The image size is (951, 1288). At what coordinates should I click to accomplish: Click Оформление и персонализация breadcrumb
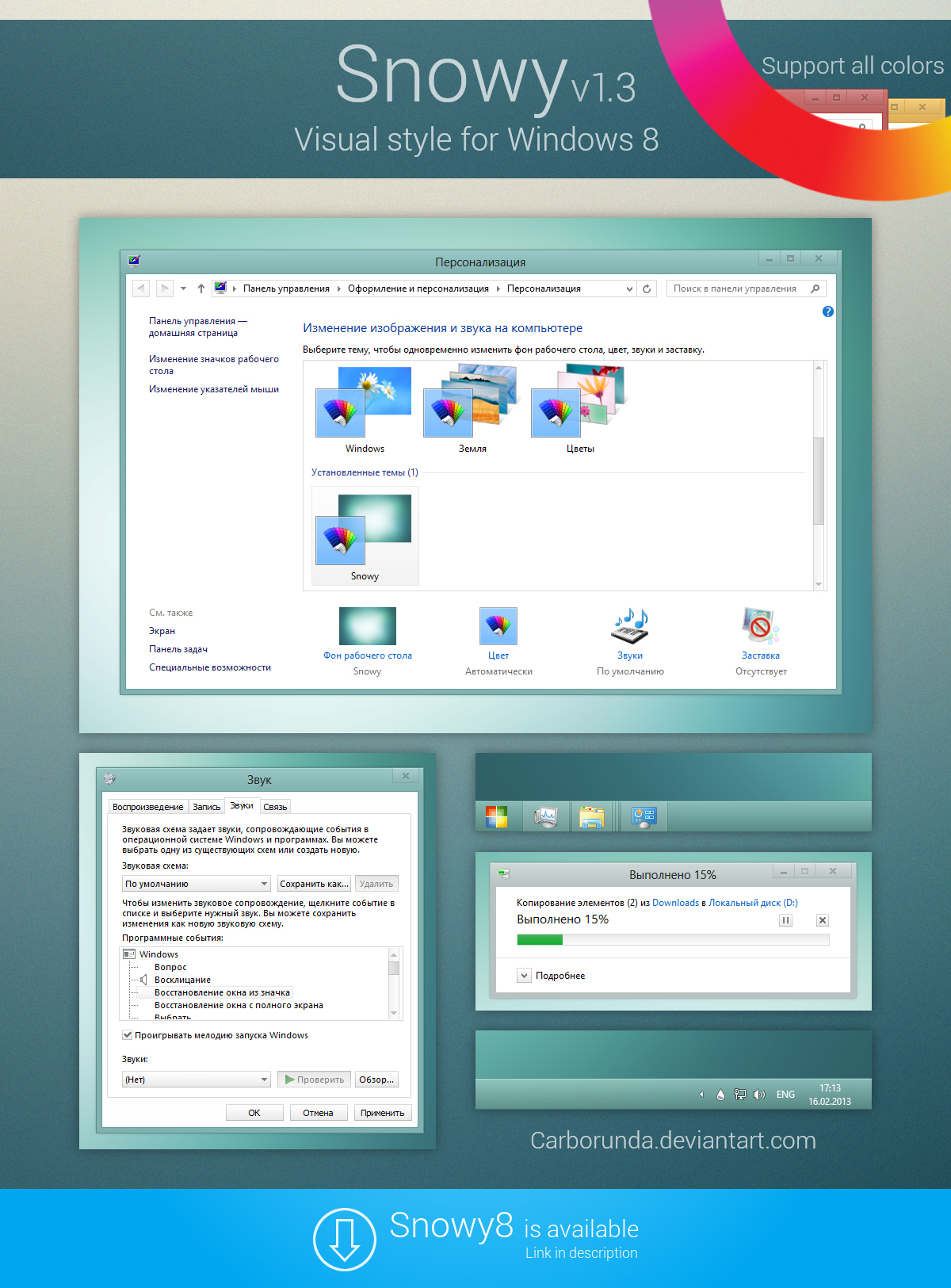418,289
